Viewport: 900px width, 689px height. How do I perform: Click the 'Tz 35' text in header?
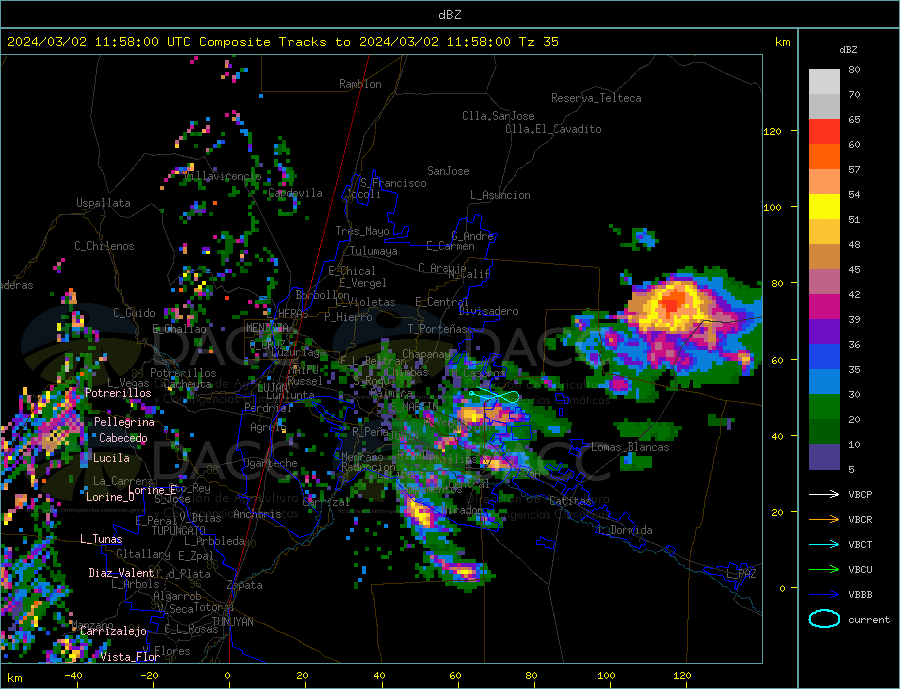point(538,42)
